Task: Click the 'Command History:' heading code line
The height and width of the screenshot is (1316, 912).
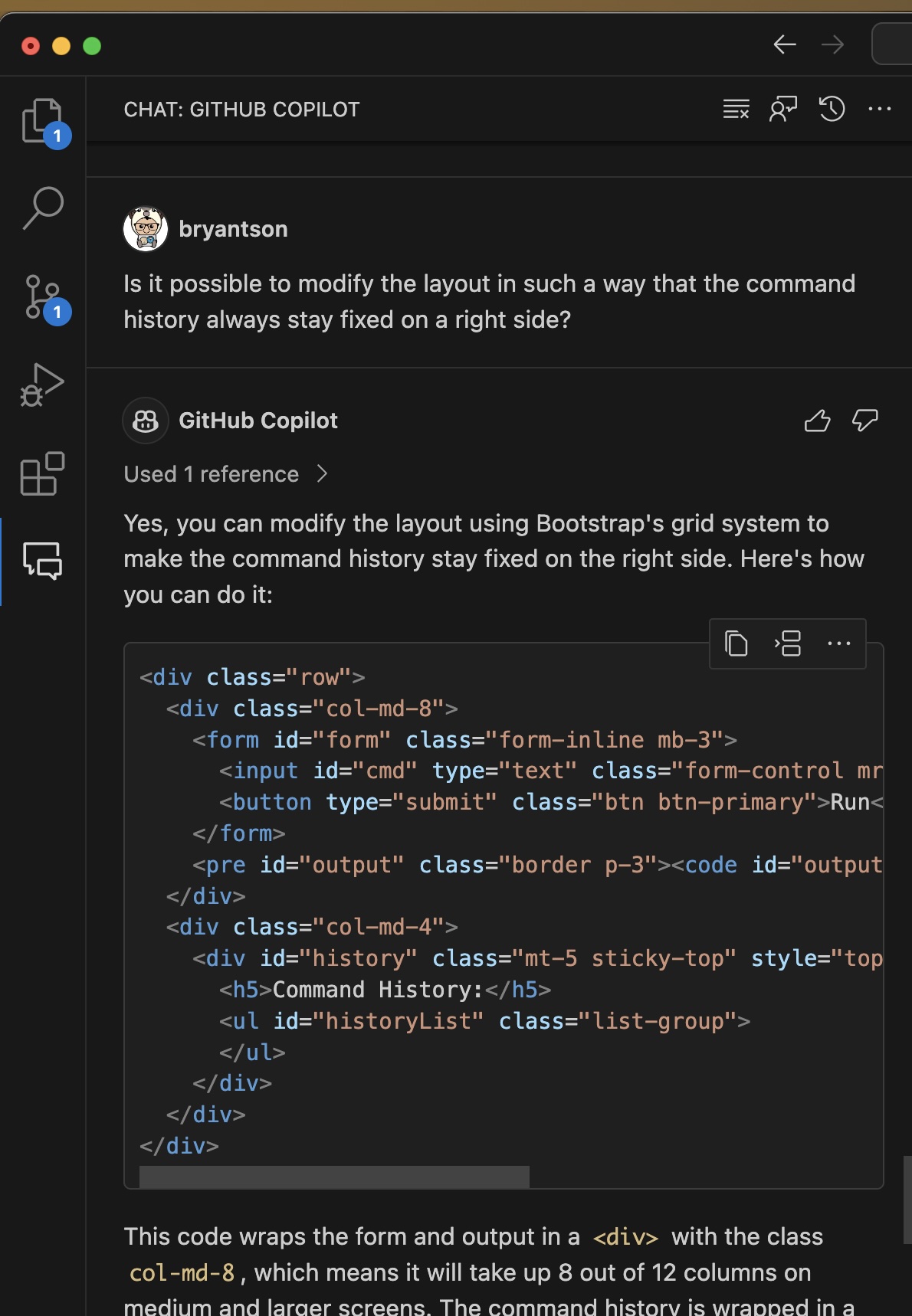Action: pos(385,990)
